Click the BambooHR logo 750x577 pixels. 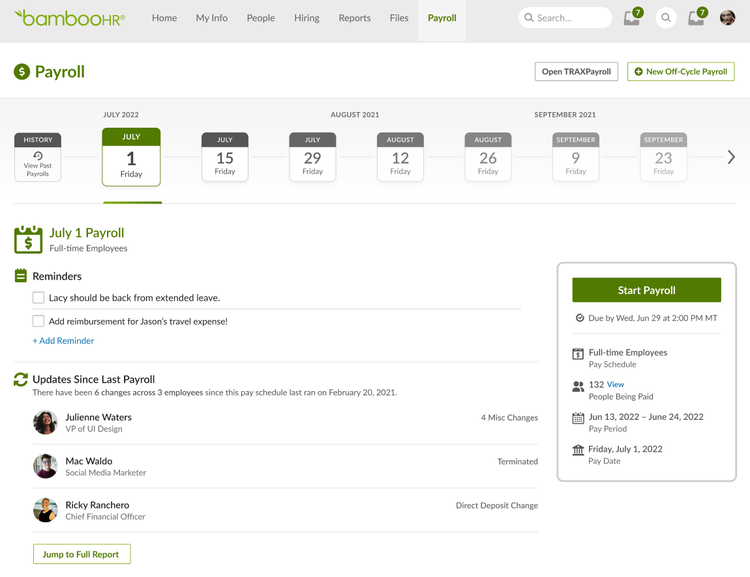[x=70, y=18]
